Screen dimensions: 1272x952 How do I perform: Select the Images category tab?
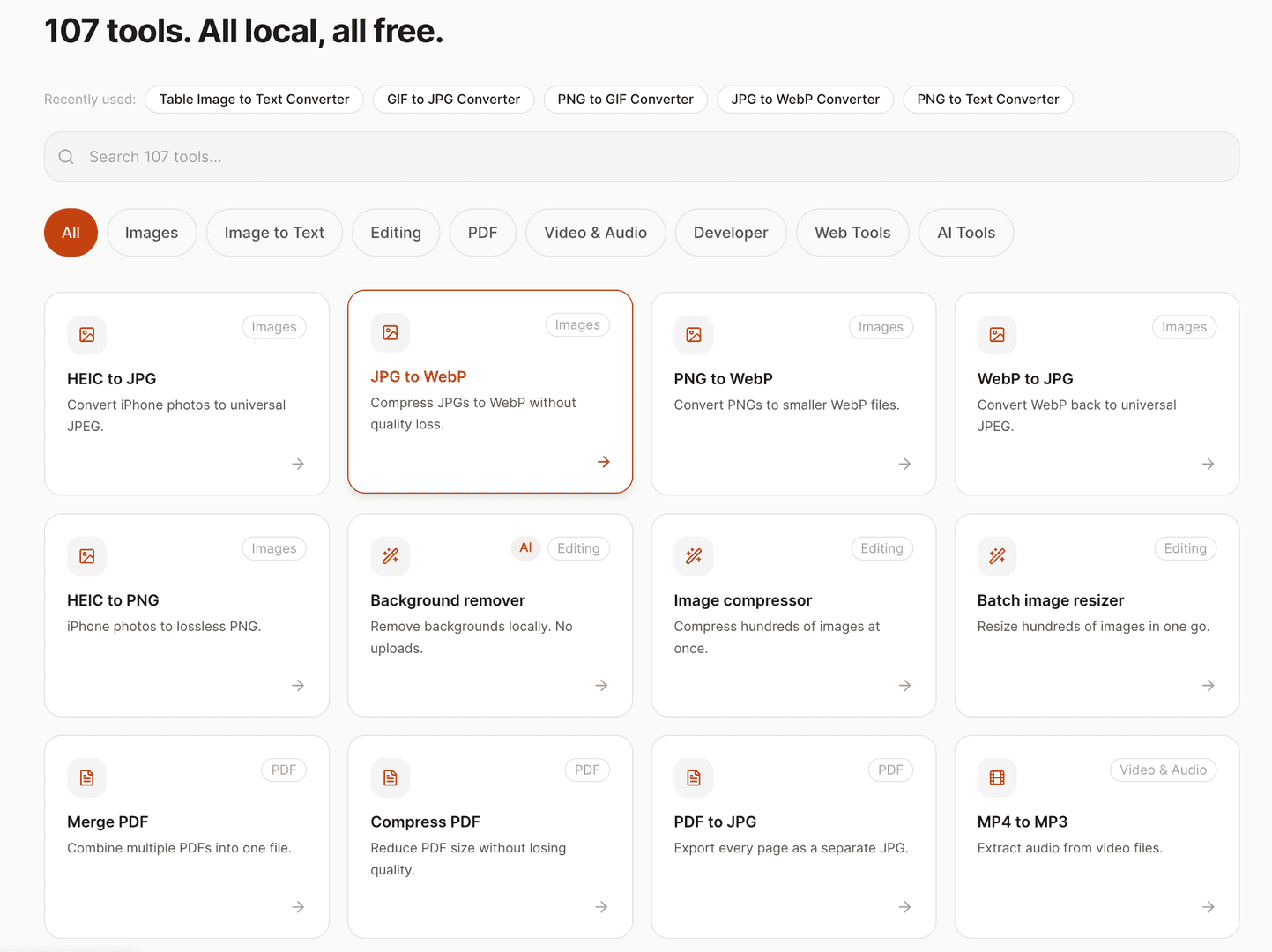(x=152, y=233)
